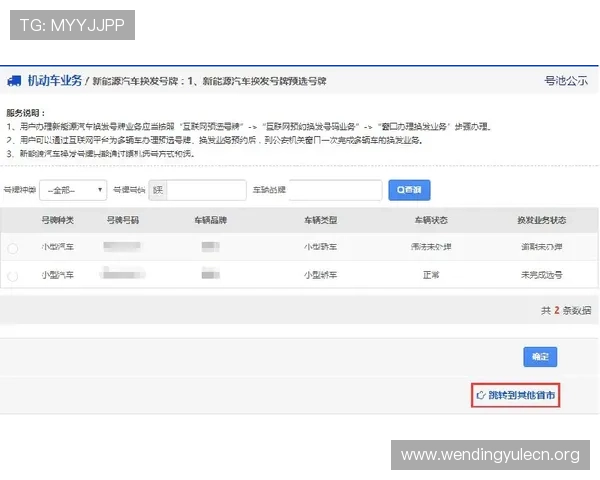Click the 确定 confirm button
Screen dimensions: 600x480
pyautogui.click(x=540, y=357)
